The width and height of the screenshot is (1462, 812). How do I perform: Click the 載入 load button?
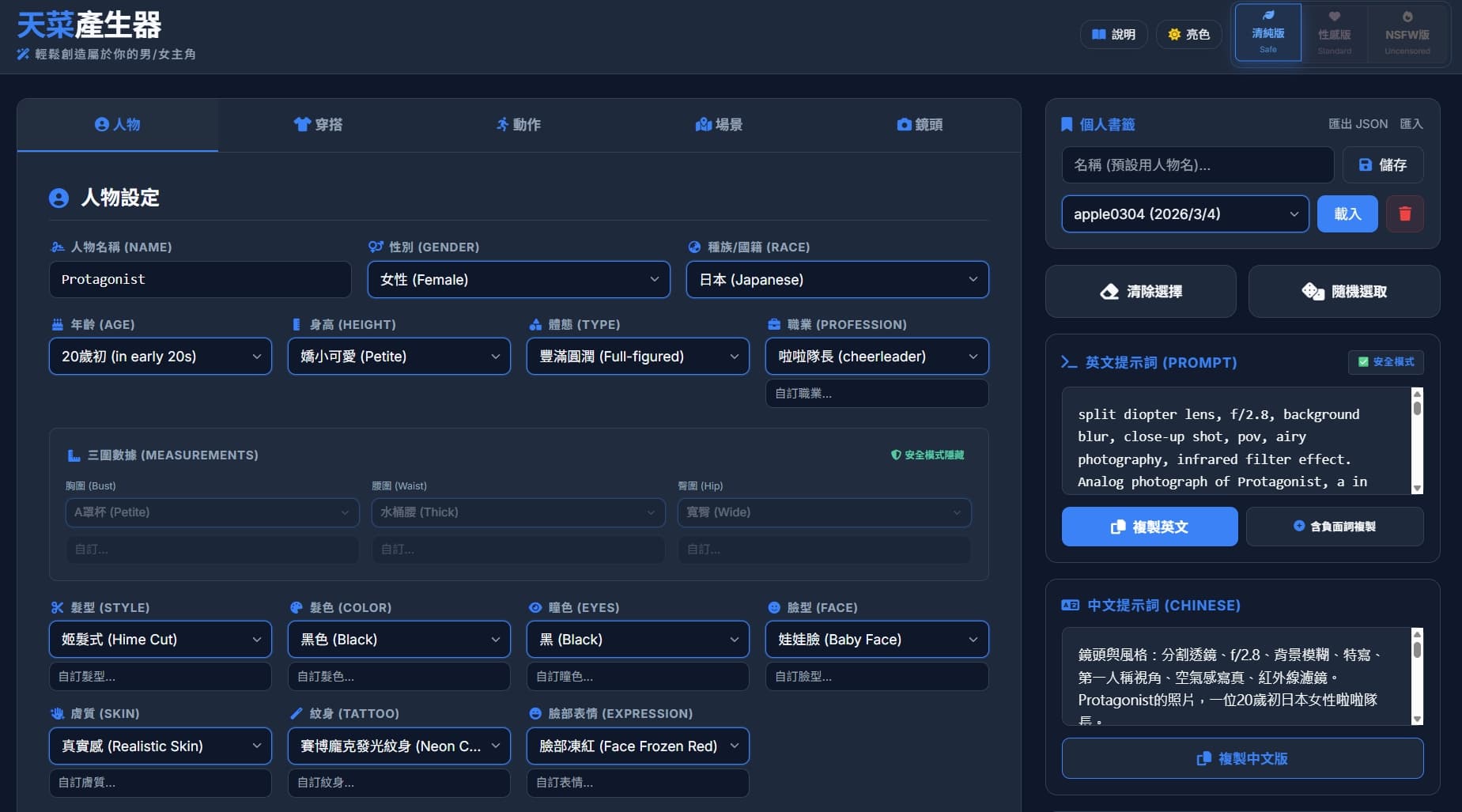(1347, 214)
